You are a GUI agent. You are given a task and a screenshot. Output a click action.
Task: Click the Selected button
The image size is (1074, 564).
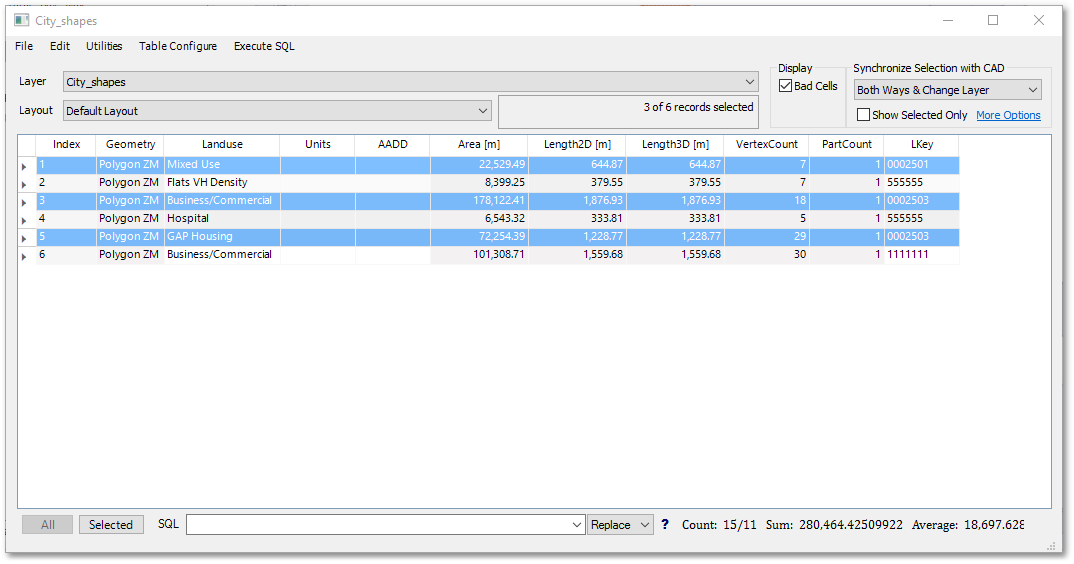[111, 525]
